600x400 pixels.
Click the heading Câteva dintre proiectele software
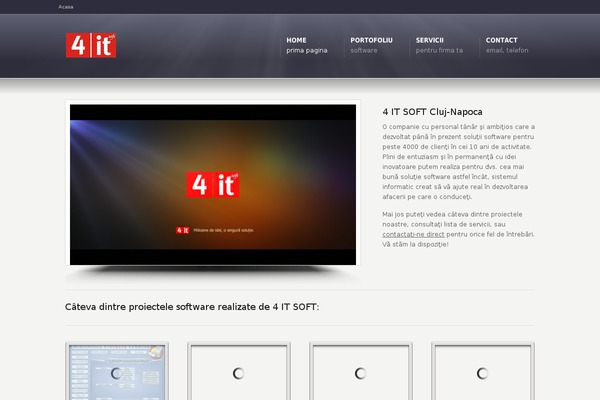click(x=192, y=307)
